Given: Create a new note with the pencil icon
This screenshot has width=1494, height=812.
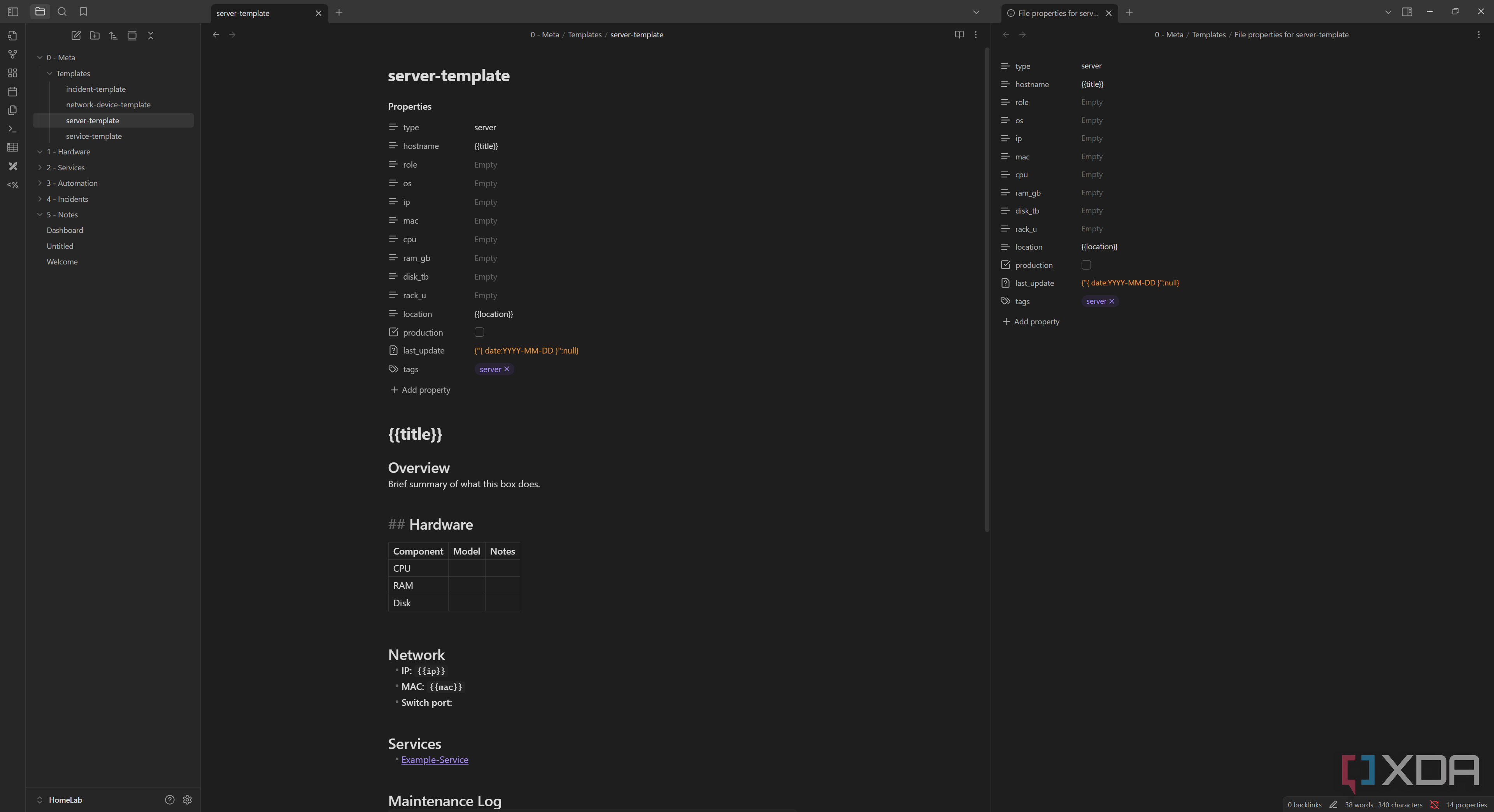Looking at the screenshot, I should point(76,35).
